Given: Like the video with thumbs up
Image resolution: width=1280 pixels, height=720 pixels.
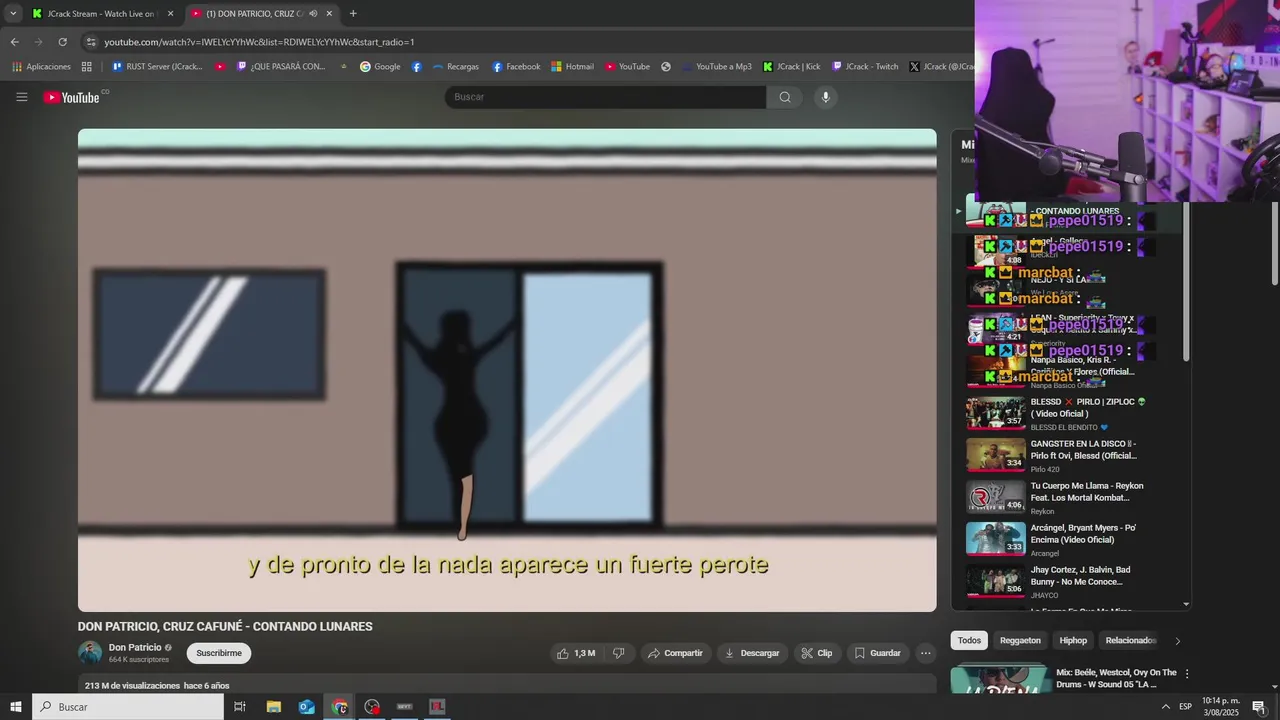Looking at the screenshot, I should pos(575,653).
